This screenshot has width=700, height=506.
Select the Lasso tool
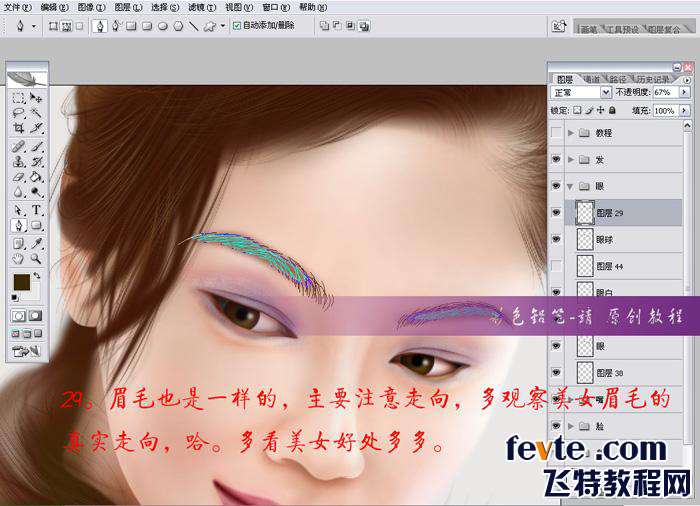pyautogui.click(x=18, y=113)
